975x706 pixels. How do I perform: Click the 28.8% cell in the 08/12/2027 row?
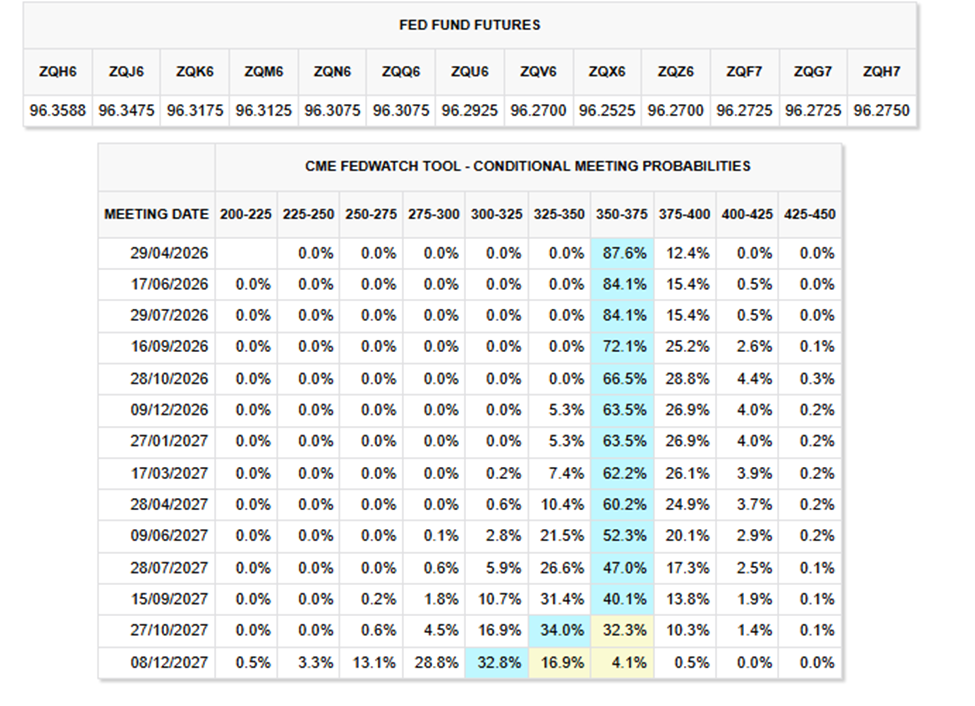click(x=434, y=662)
